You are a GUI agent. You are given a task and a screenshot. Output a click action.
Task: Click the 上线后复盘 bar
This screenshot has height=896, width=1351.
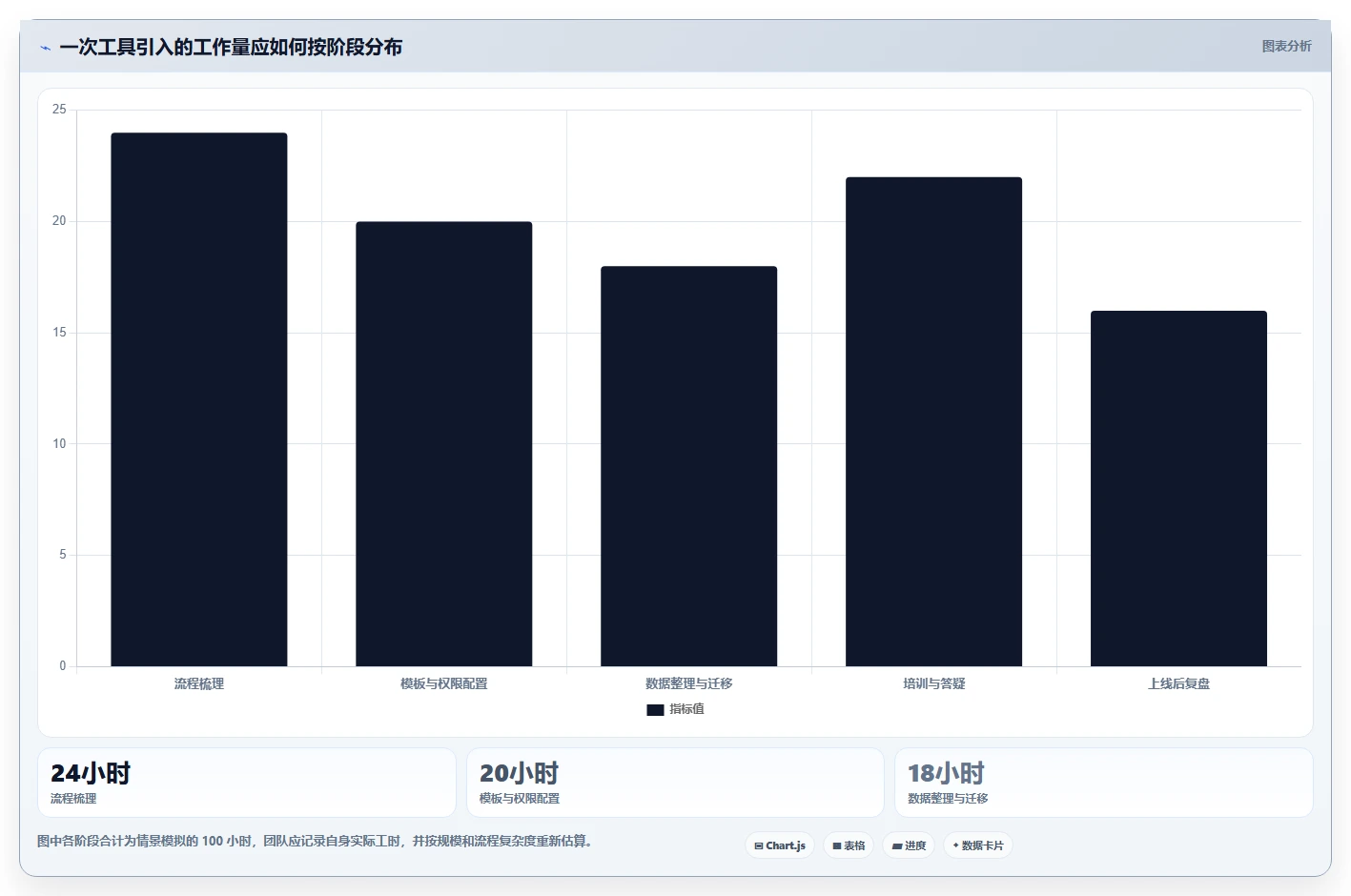(x=1179, y=488)
